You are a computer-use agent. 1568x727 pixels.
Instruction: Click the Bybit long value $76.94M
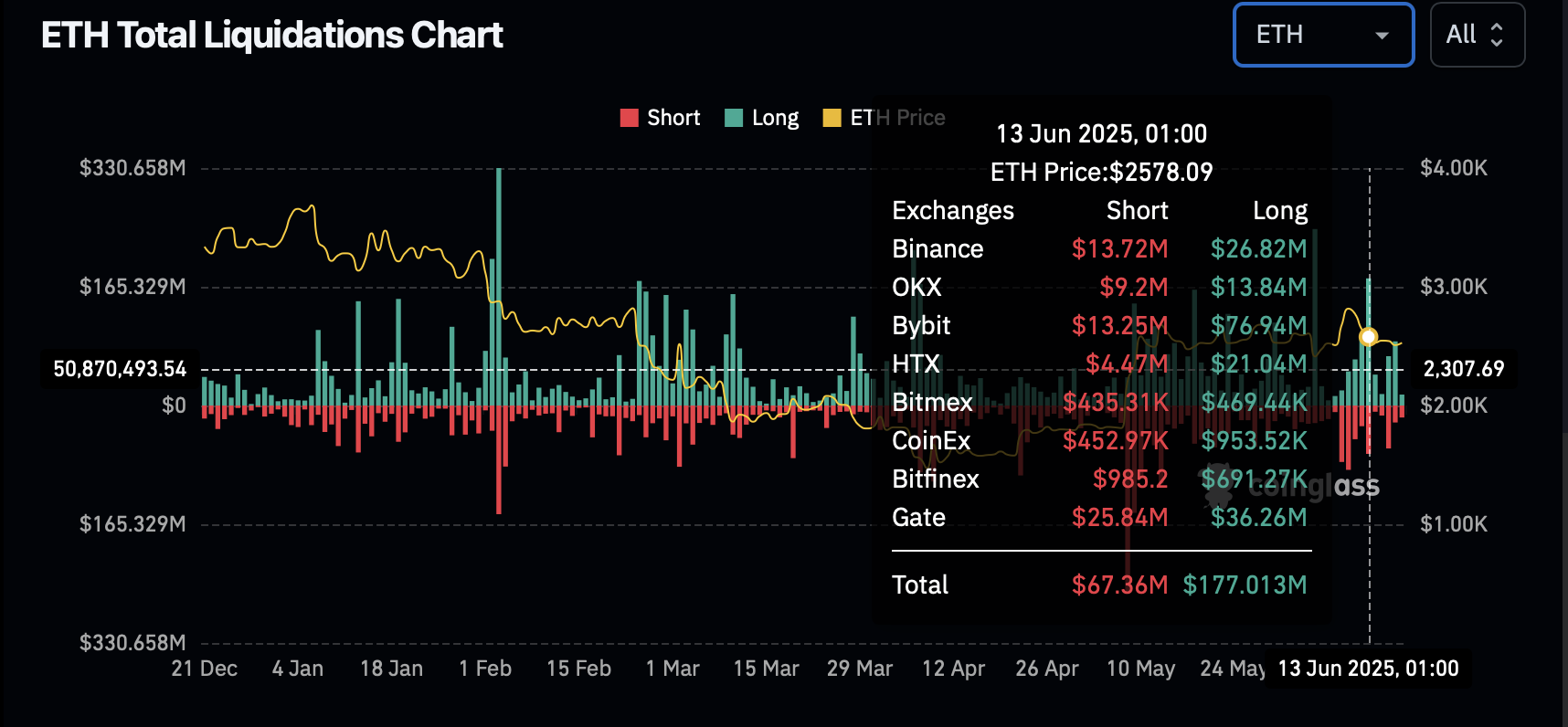tap(1259, 325)
